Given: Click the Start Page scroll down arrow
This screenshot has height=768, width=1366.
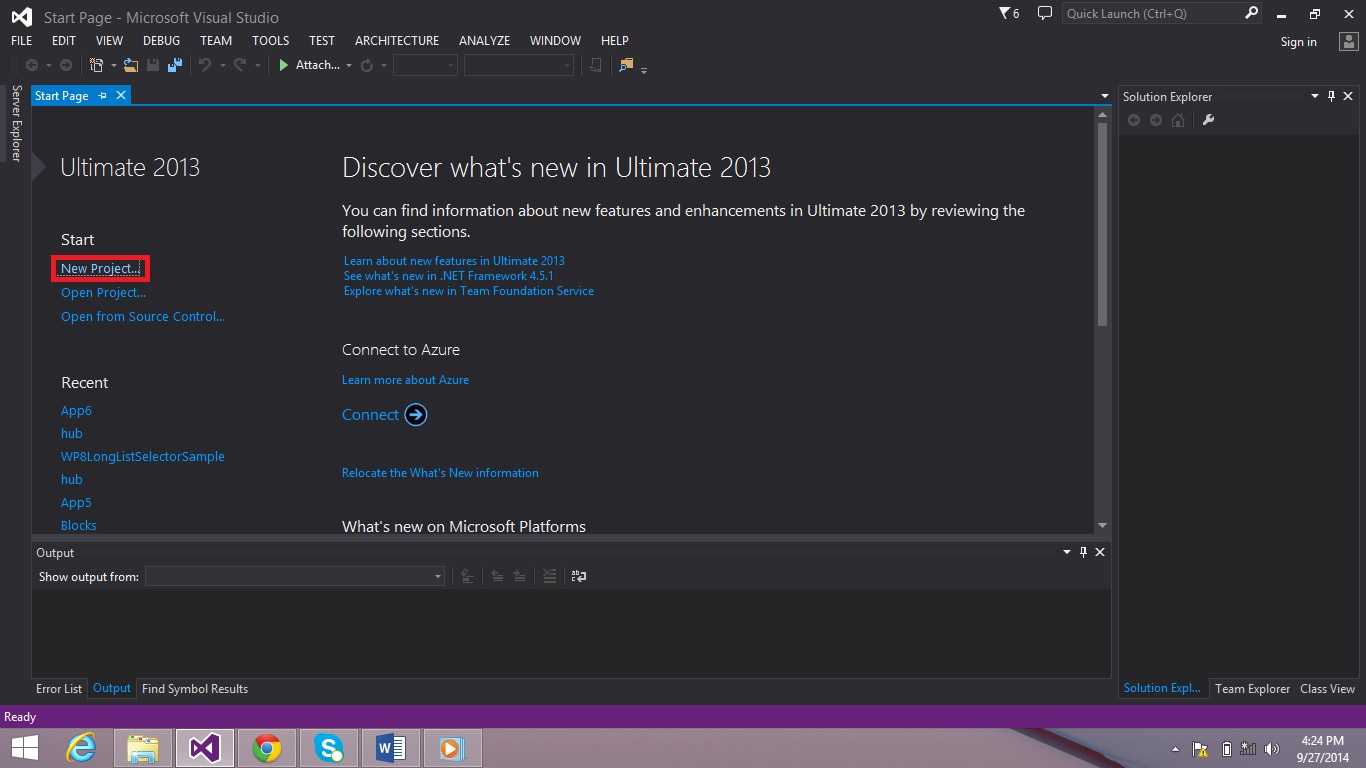Looking at the screenshot, I should pos(1102,525).
